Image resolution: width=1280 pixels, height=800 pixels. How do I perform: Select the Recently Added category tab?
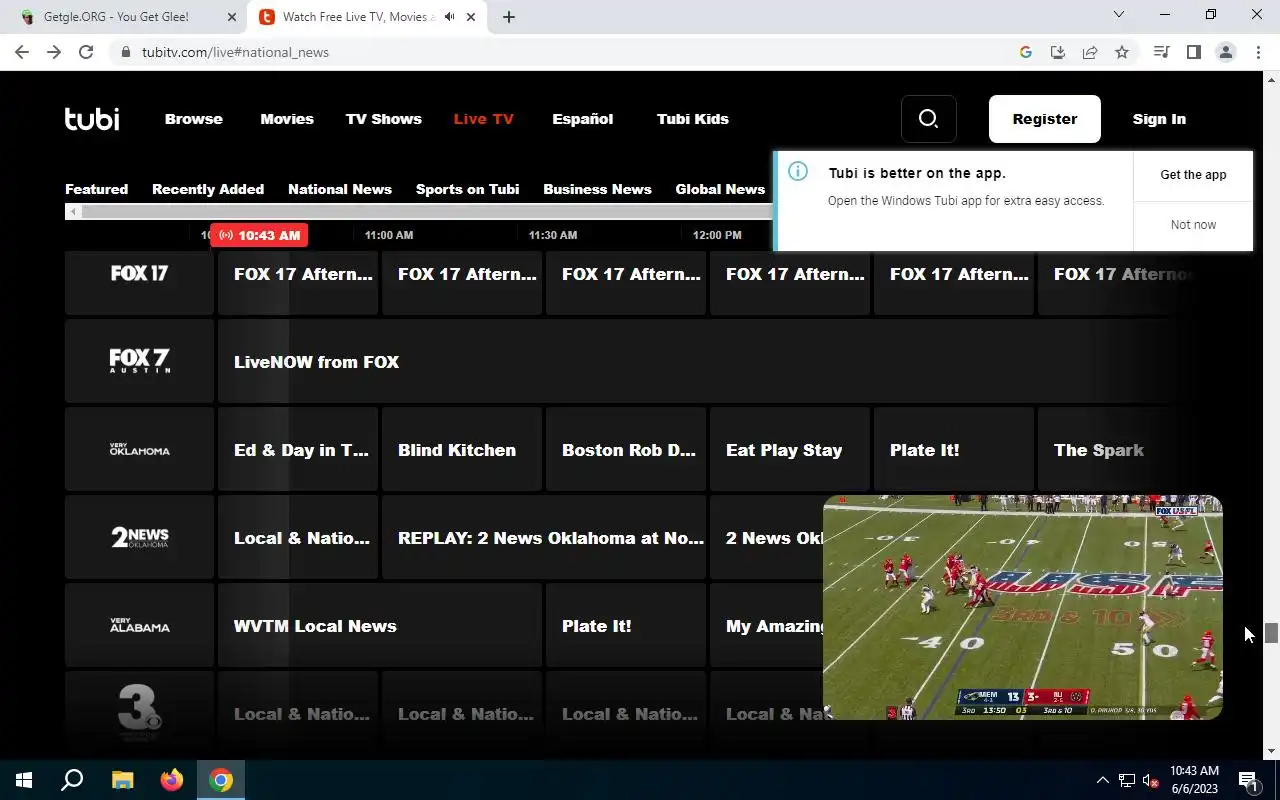point(208,189)
